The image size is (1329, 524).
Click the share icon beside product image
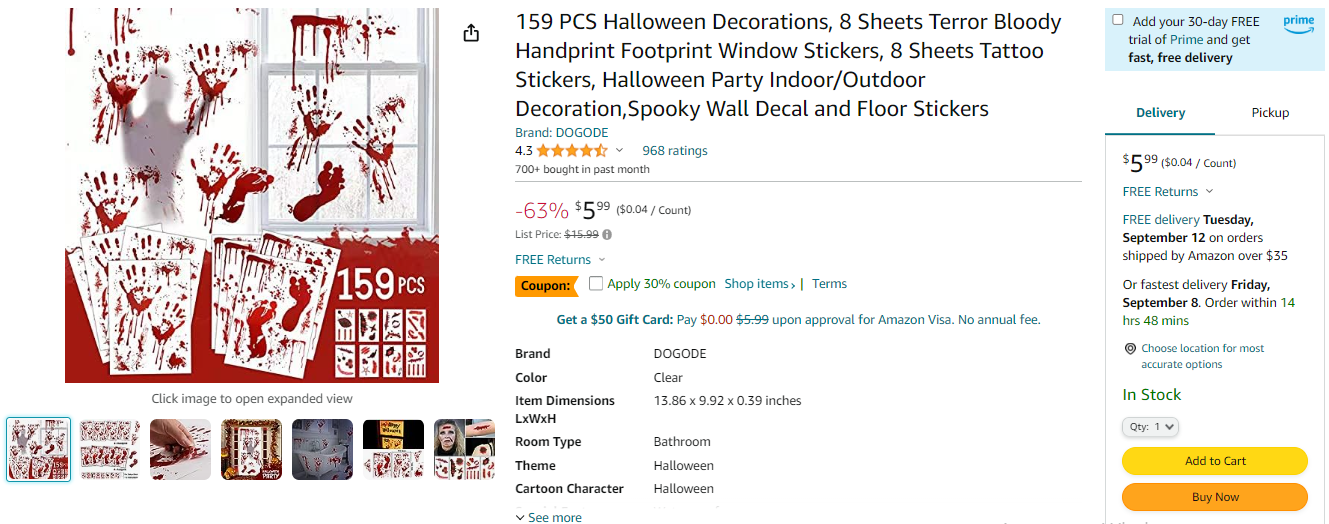point(472,33)
